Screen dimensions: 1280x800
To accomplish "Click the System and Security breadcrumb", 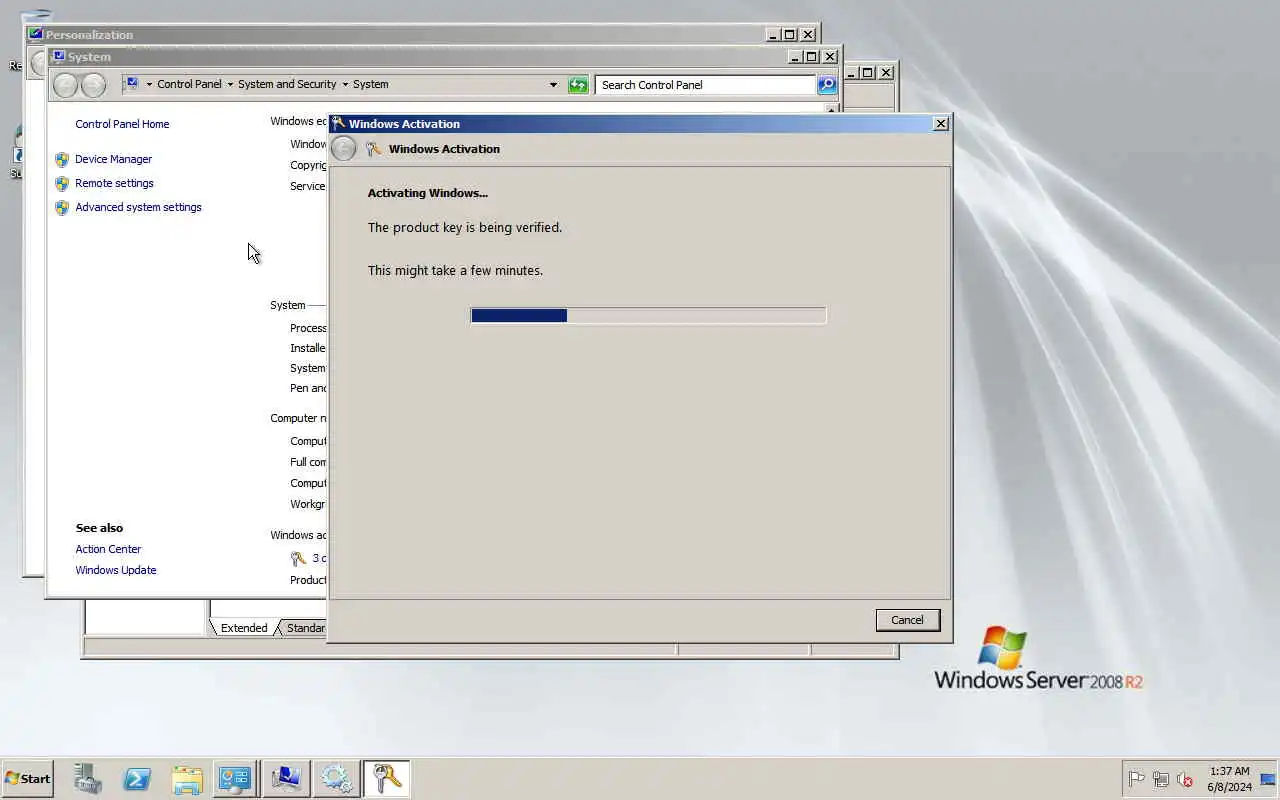I will 287,85.
